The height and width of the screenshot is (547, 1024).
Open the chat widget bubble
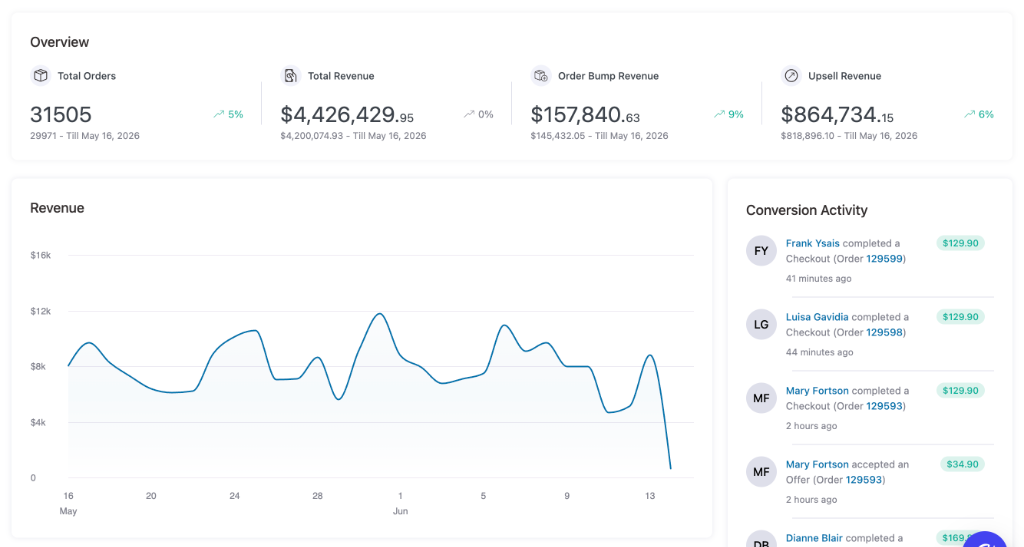click(985, 540)
